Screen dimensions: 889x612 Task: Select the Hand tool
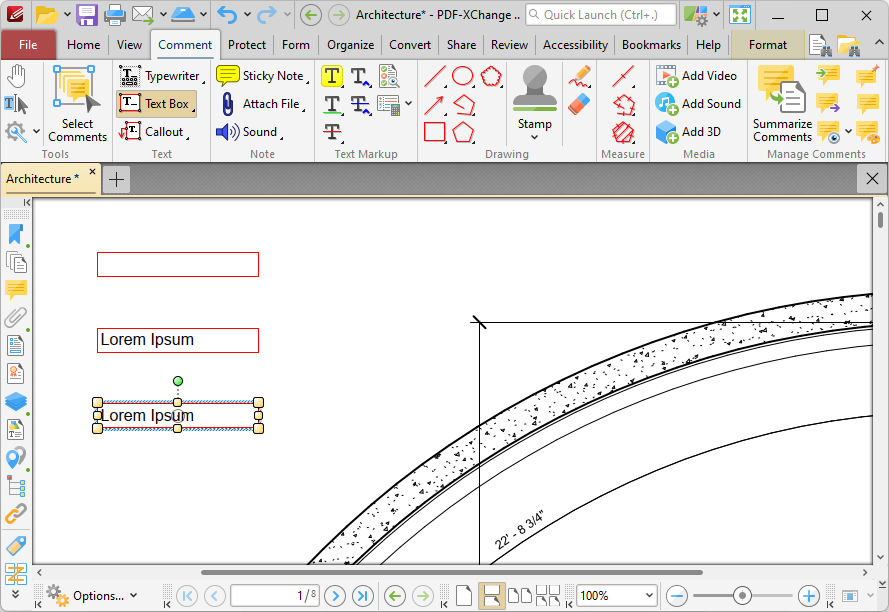[16, 76]
